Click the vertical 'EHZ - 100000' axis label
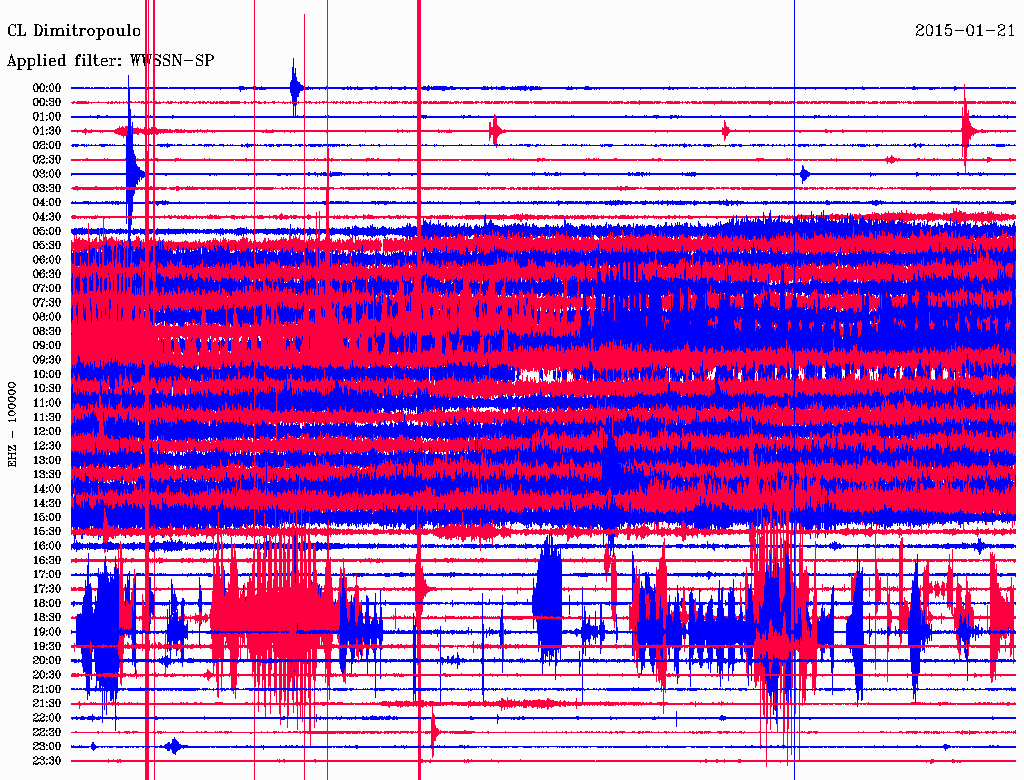1024x780 pixels. 13,423
